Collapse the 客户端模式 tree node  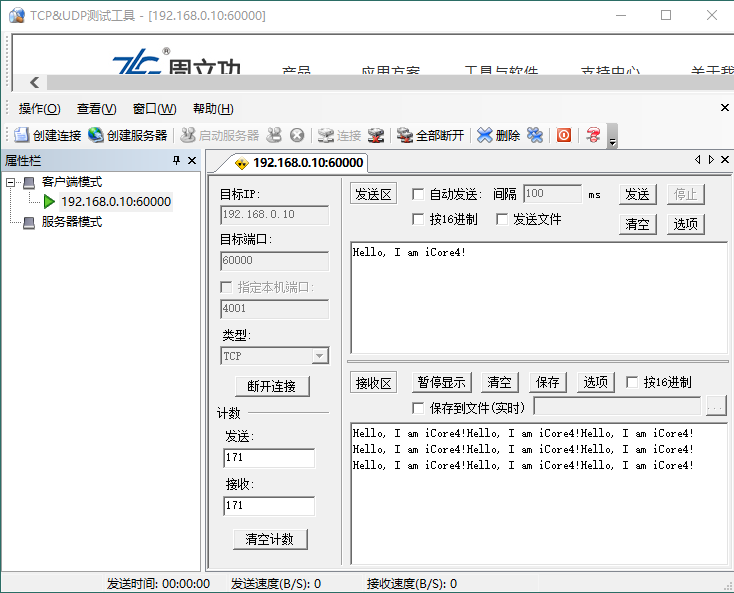10,182
